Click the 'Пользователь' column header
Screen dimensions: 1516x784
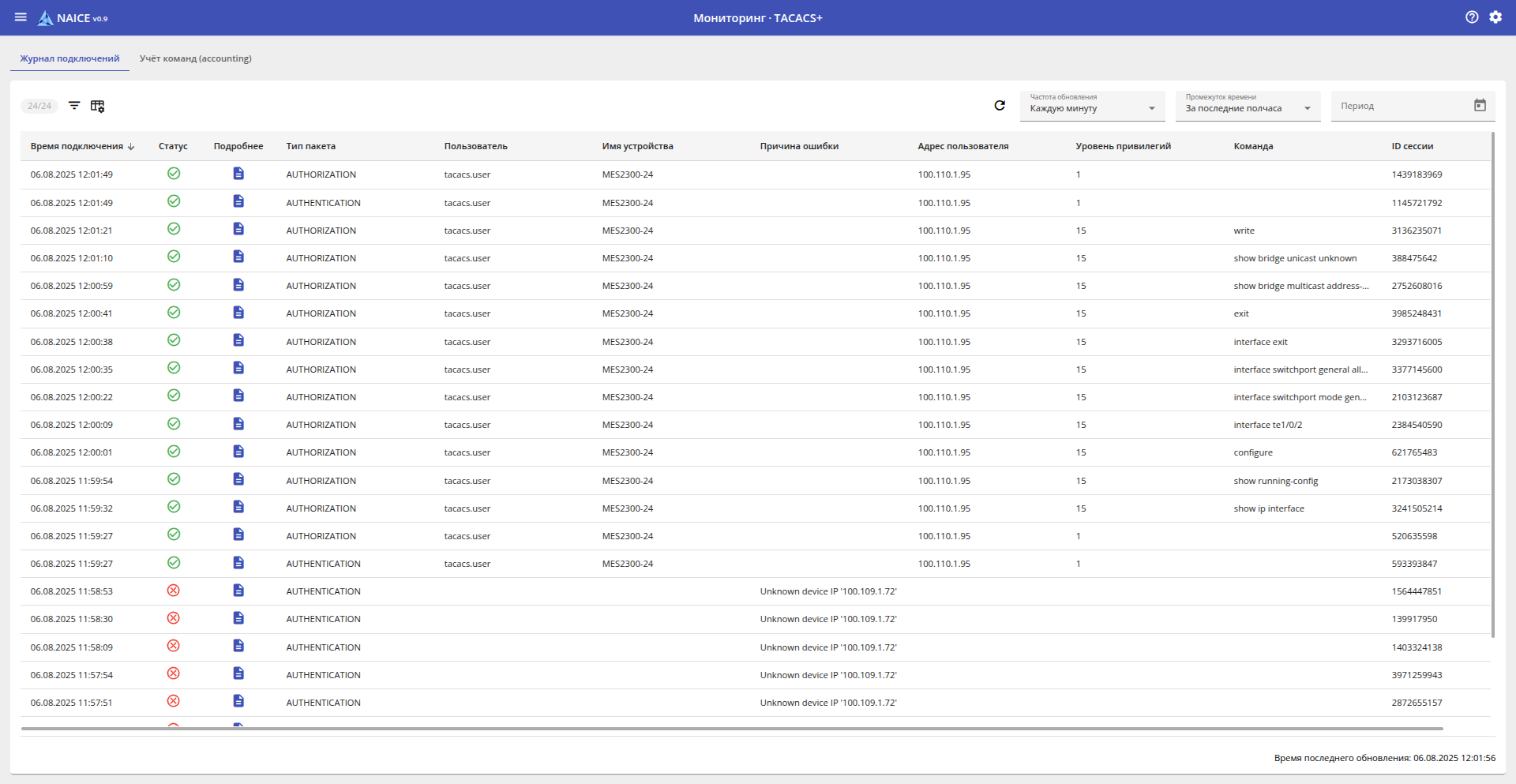[475, 146]
